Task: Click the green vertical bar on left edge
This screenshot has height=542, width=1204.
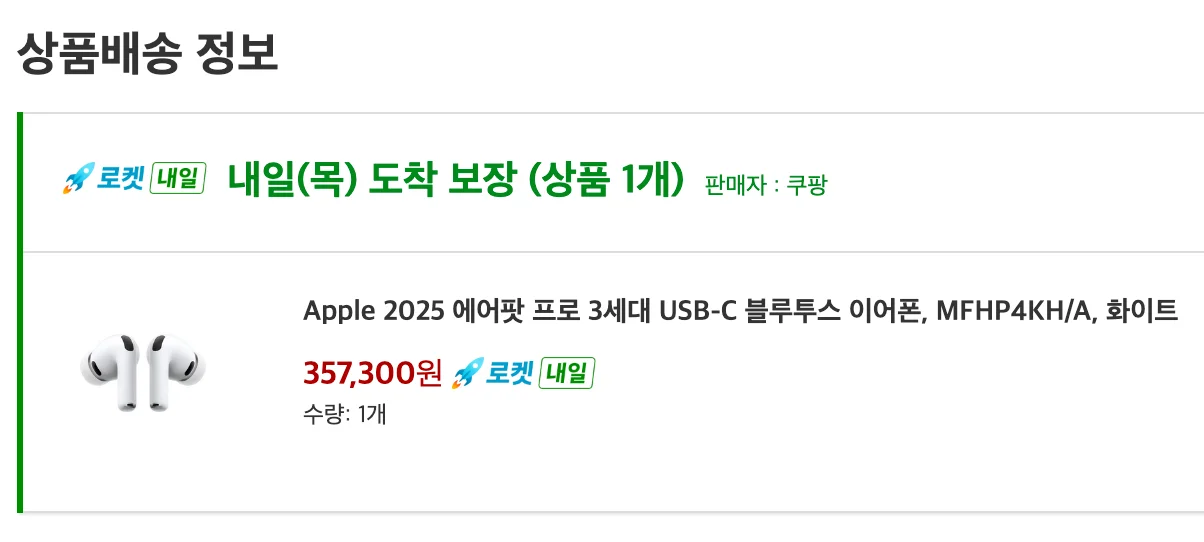Action: tap(19, 312)
